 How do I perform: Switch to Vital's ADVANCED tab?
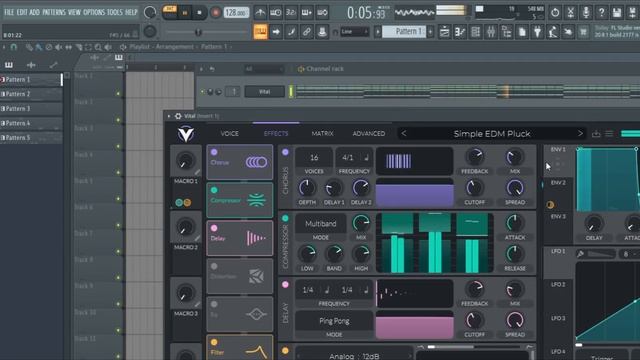(369, 133)
